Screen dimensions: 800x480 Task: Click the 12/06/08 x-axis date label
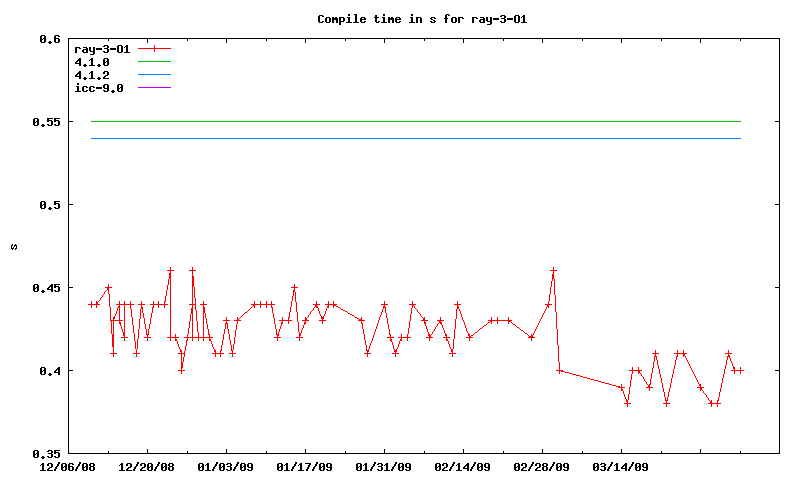pos(68,466)
